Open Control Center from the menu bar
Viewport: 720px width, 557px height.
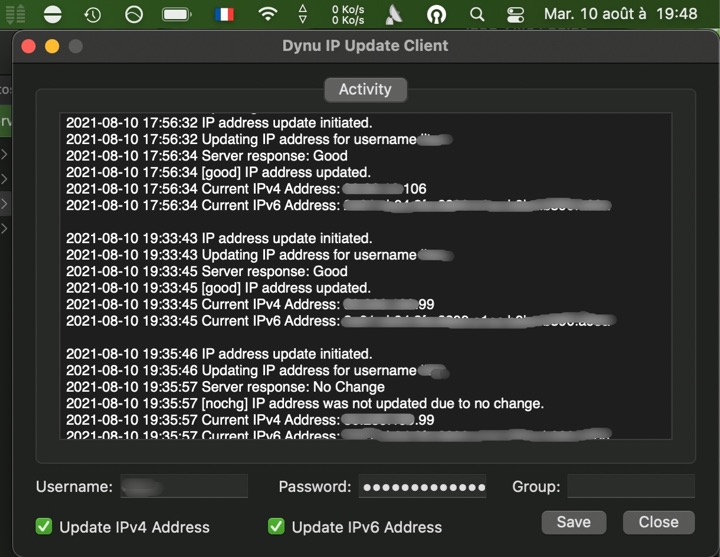515,15
